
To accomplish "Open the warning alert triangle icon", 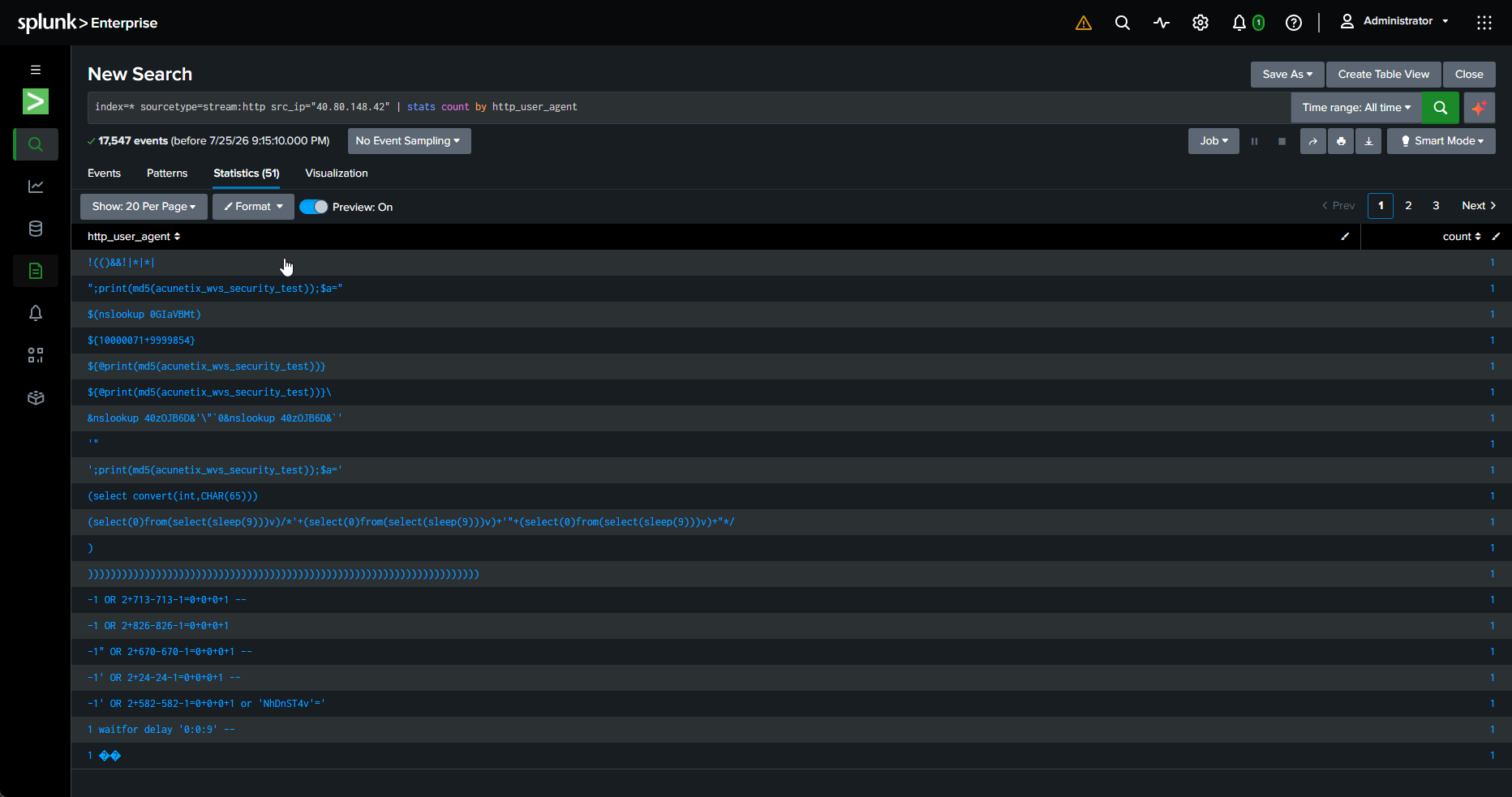I will (1084, 23).
